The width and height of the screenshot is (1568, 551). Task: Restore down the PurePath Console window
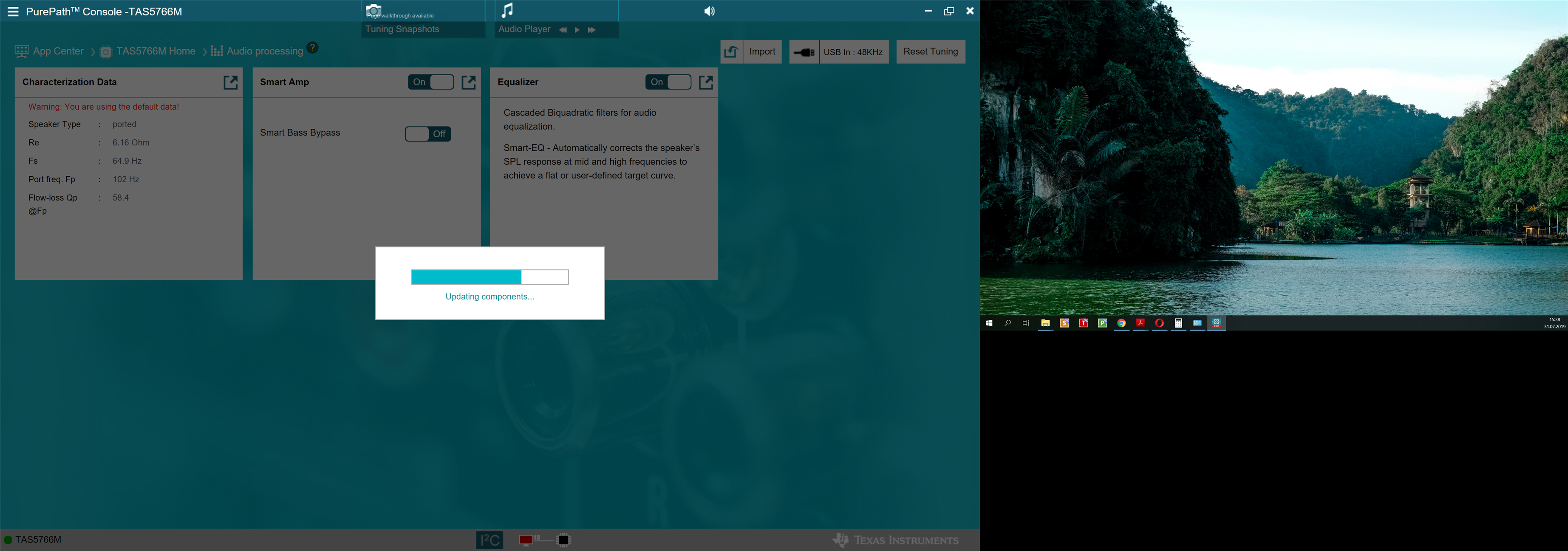(949, 11)
